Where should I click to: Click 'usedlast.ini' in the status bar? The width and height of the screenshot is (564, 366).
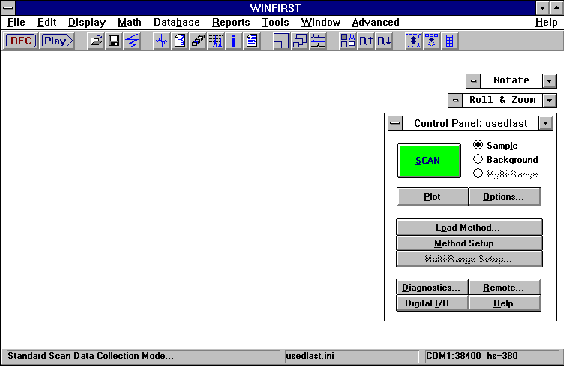[310, 356]
